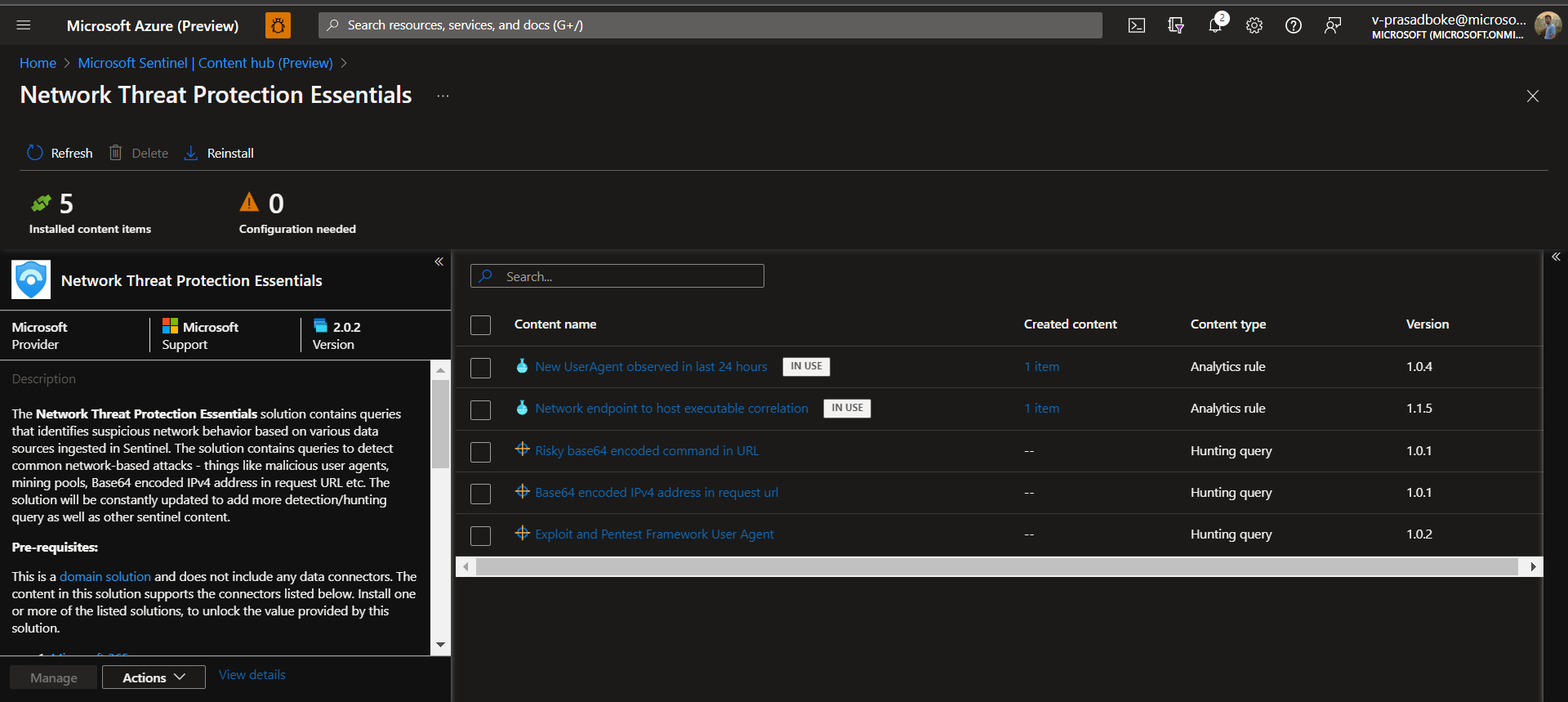Collapse the right side pane chevrons
Screen dimensions: 1568x702
click(x=1556, y=257)
